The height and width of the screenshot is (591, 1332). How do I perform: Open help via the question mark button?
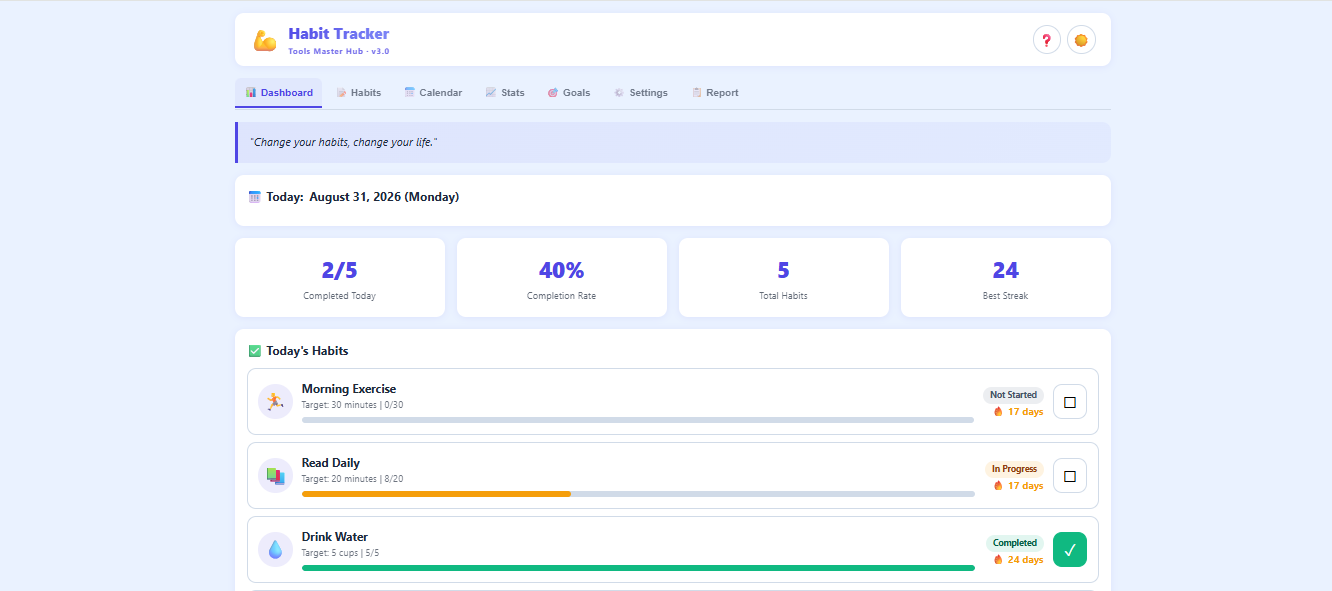coord(1047,40)
